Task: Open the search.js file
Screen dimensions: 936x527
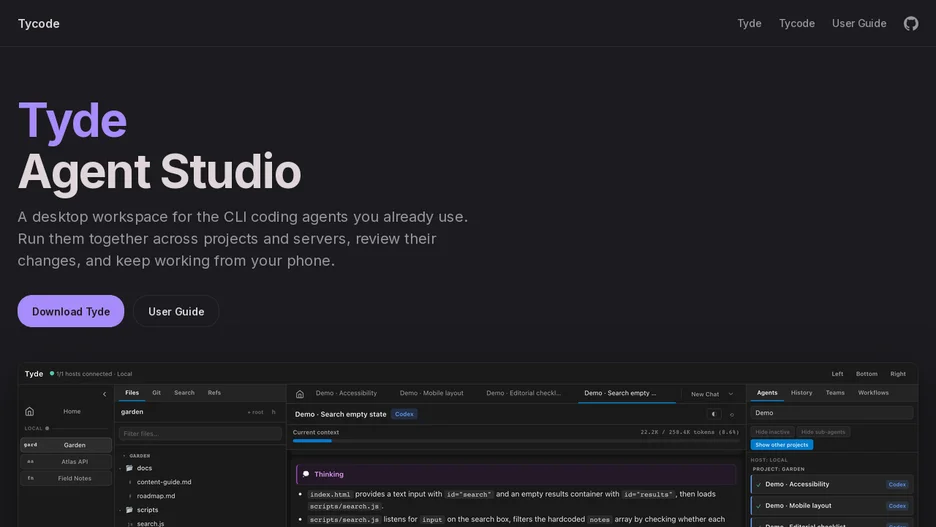Action: pyautogui.click(x=150, y=523)
